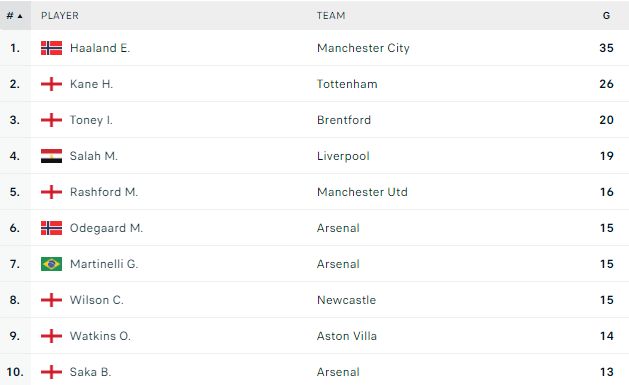Sort table by the G goals column header

(606, 16)
